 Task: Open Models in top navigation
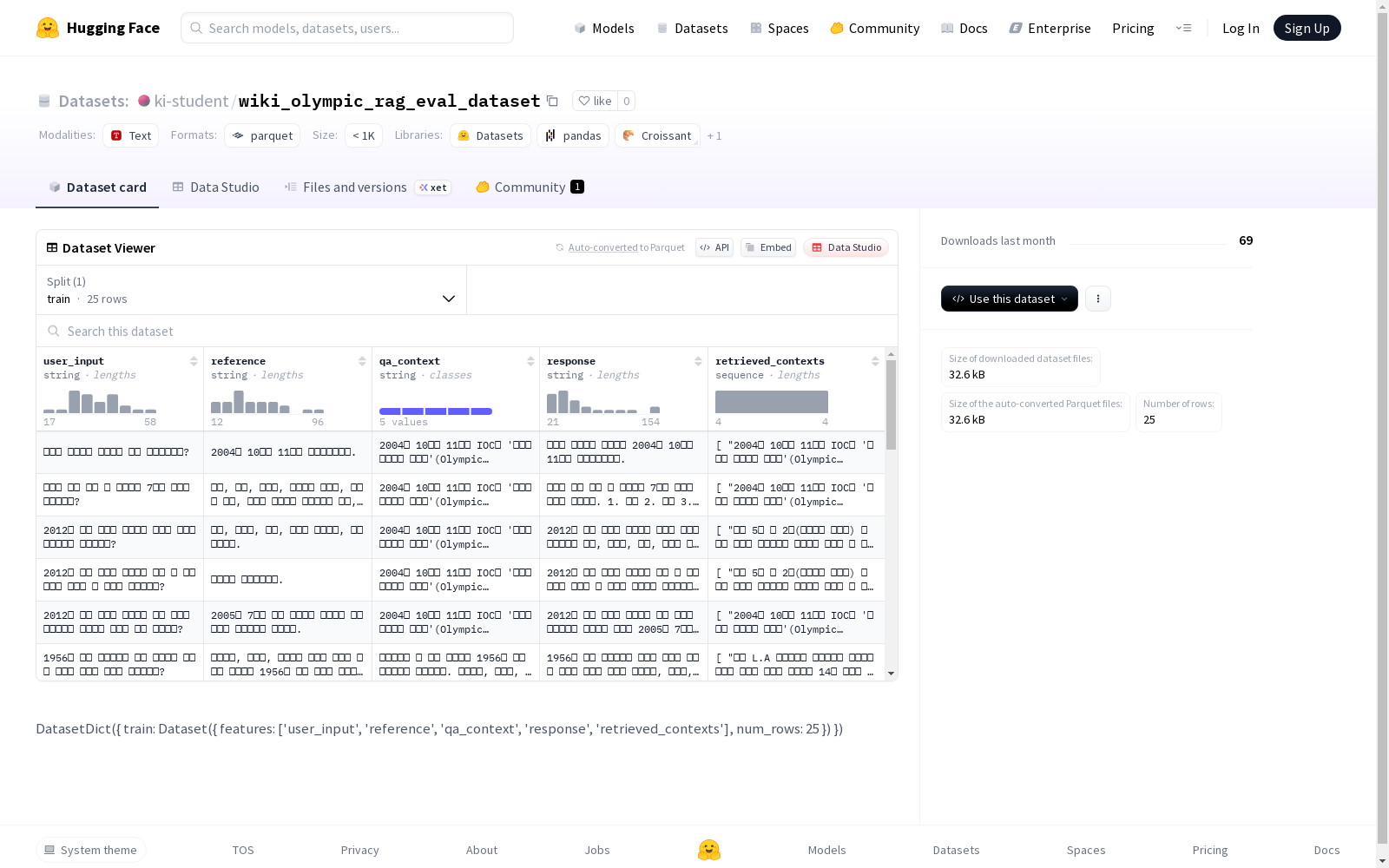pos(604,28)
